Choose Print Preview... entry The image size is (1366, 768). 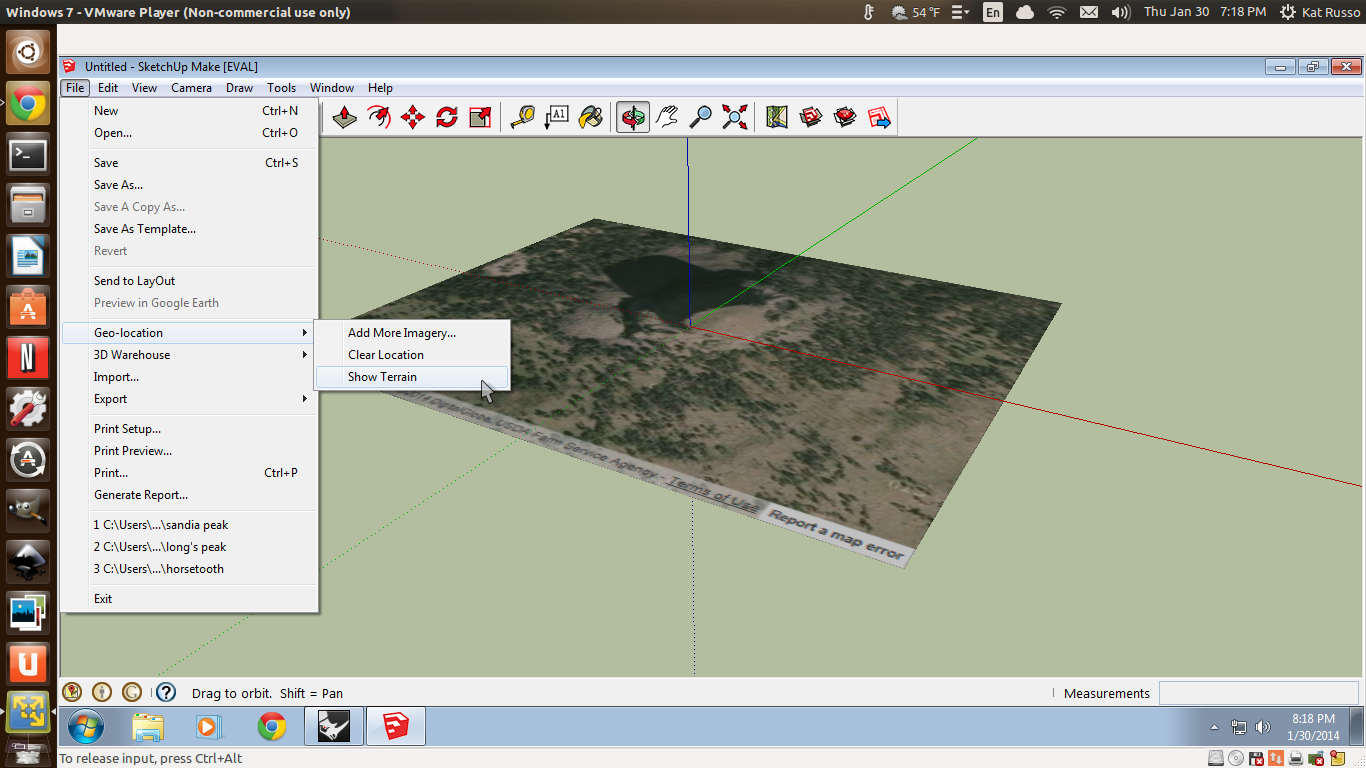pyautogui.click(x=188, y=451)
